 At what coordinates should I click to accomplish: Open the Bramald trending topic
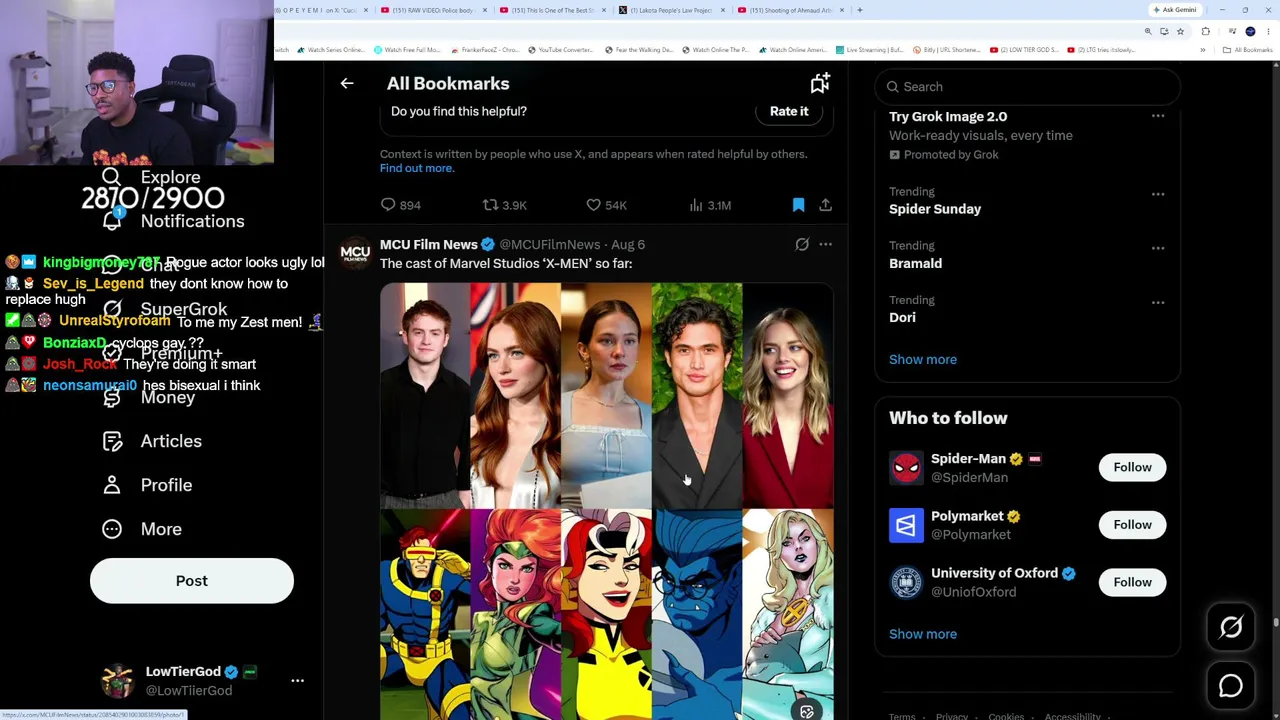click(x=915, y=263)
